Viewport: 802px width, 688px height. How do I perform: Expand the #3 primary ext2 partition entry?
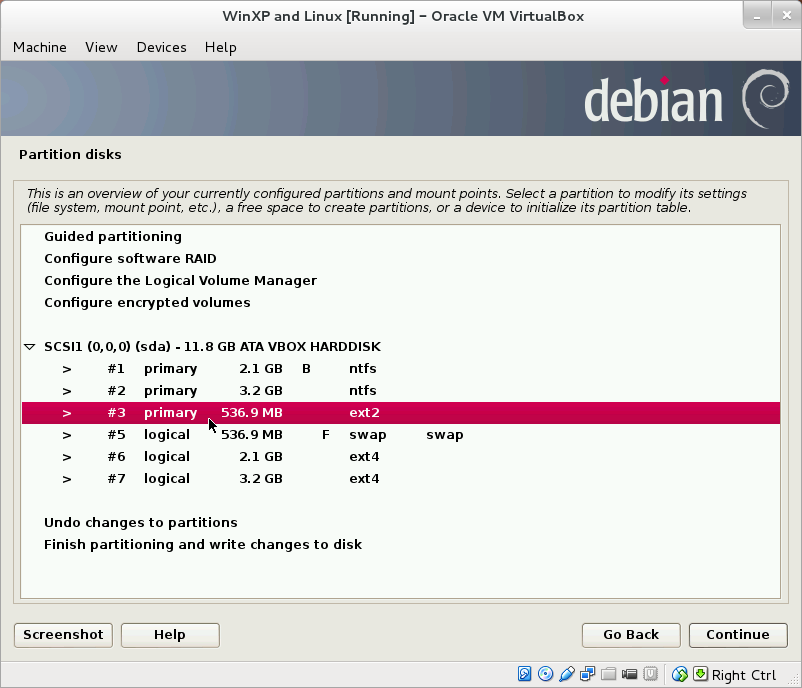66,412
